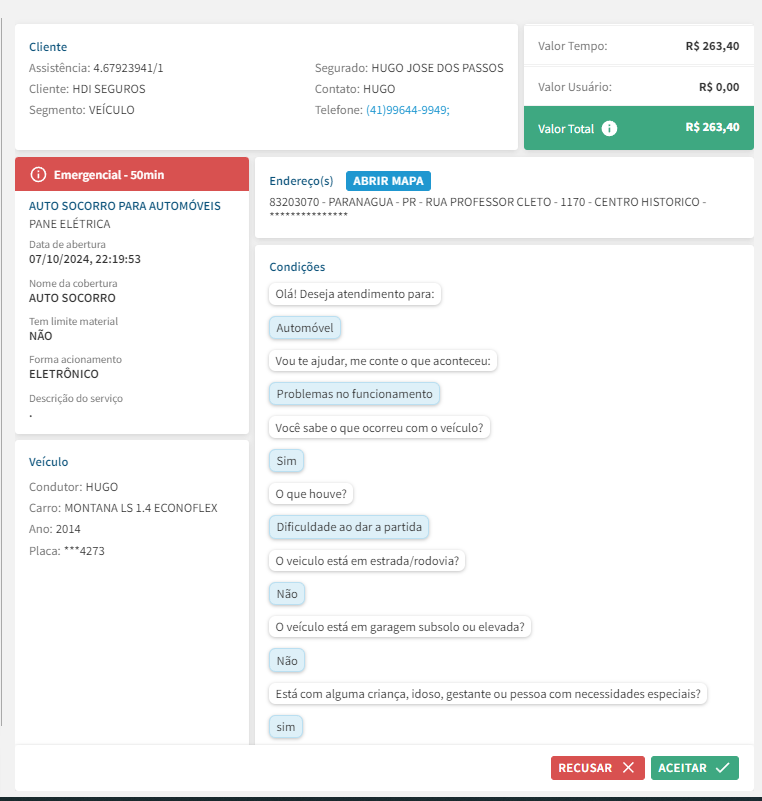Click the last lowercase sim reply bubble
This screenshot has height=801, width=762.
coord(286,727)
